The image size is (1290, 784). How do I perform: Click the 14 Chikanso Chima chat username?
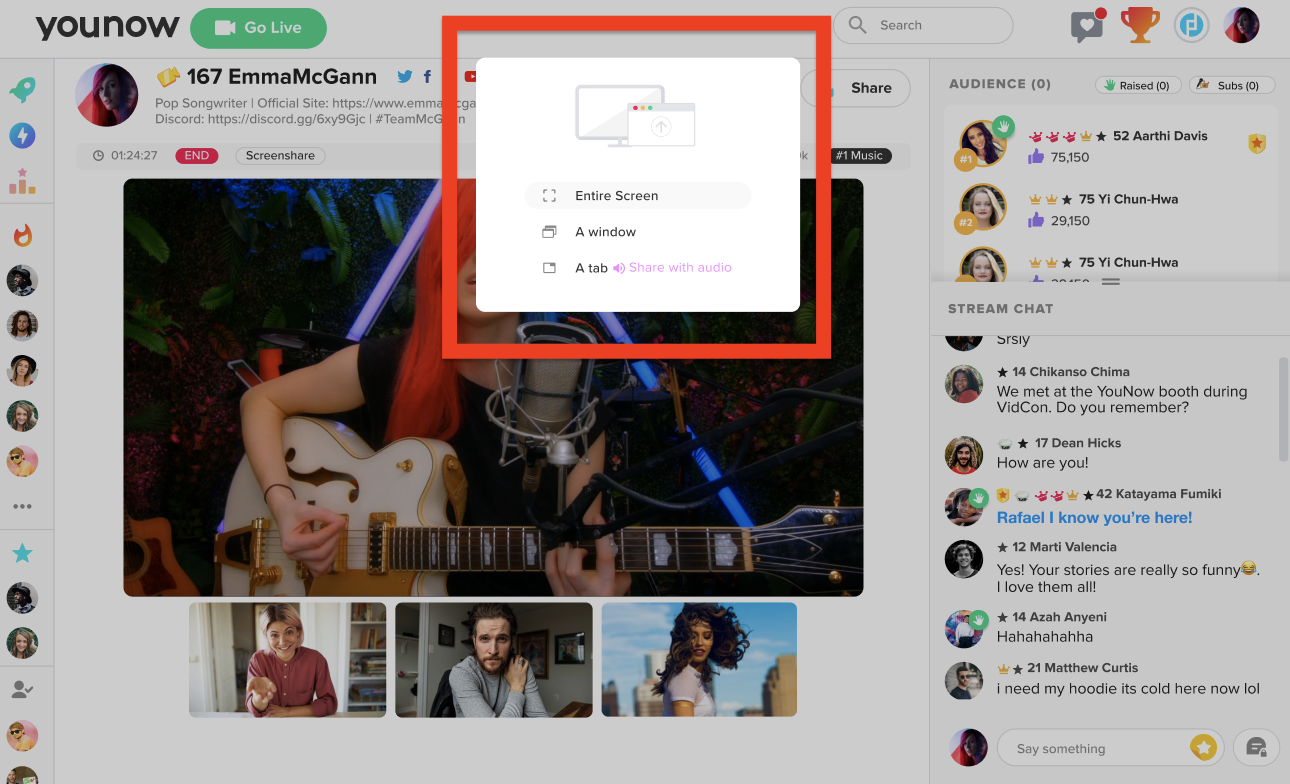click(1071, 372)
